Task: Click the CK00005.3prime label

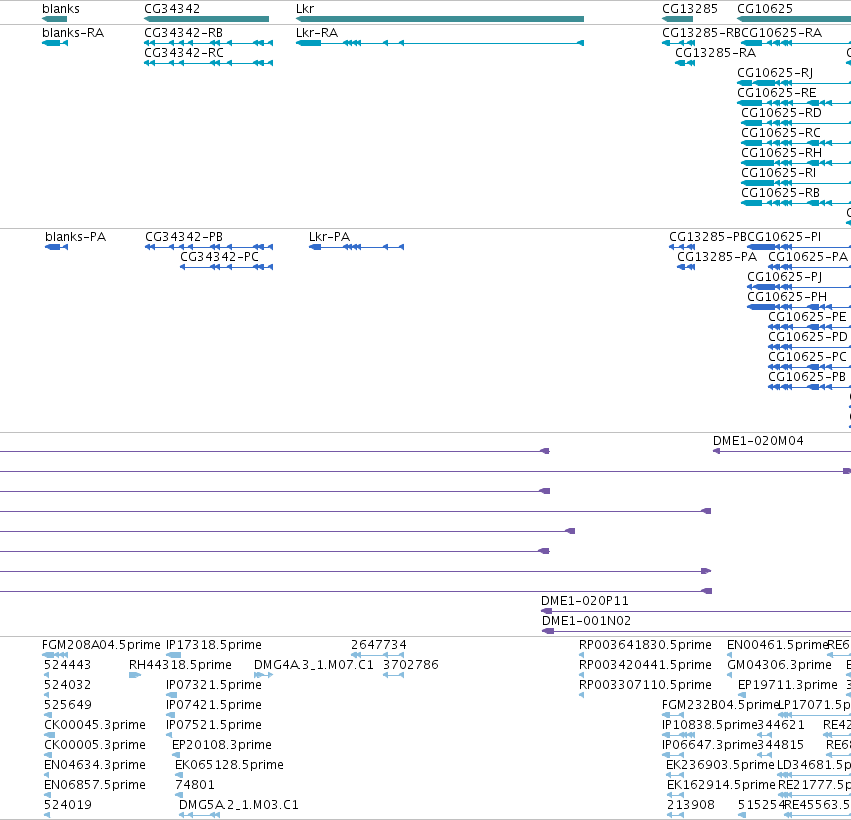Action: (95, 745)
